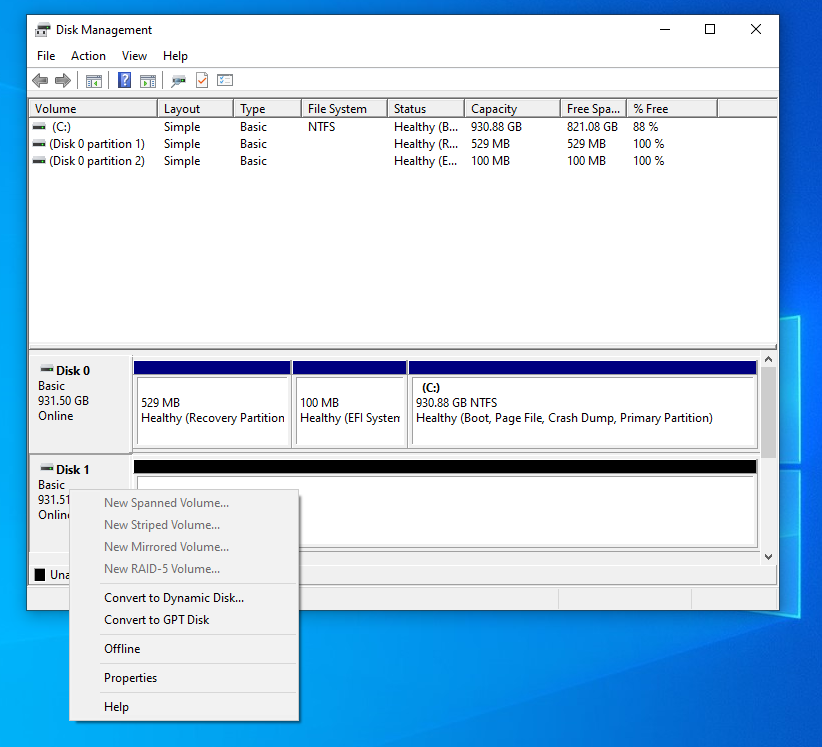822x747 pixels.
Task: Toggle the Show/Hide Console Tree icon
Action: (x=94, y=81)
